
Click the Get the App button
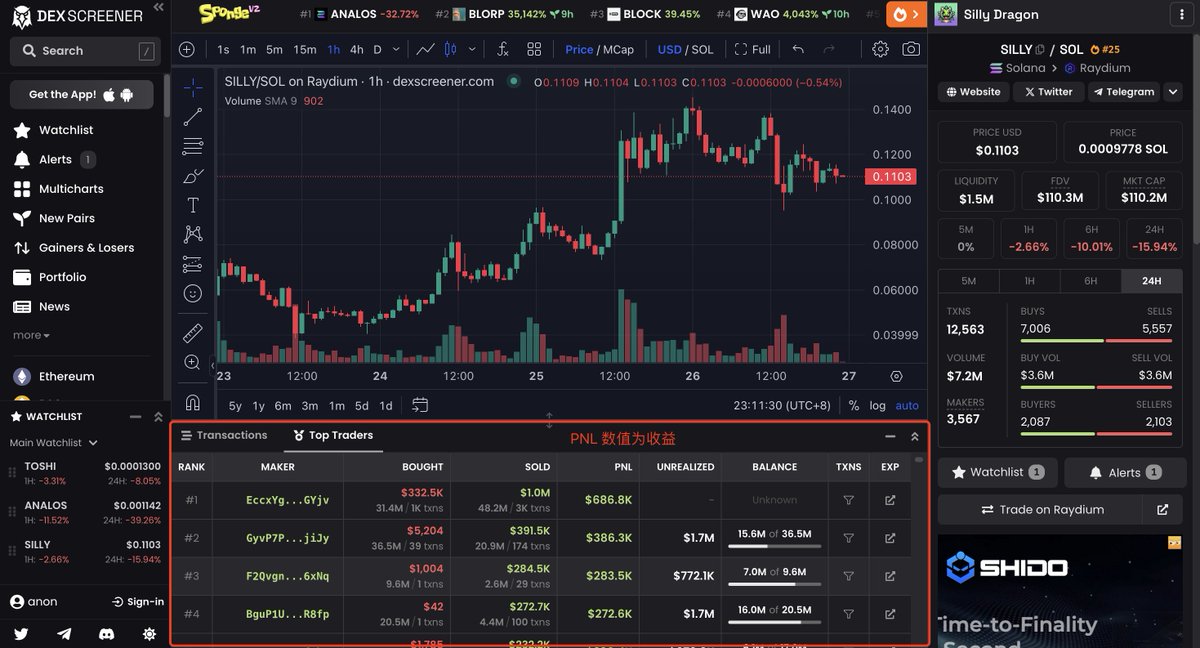pos(82,94)
